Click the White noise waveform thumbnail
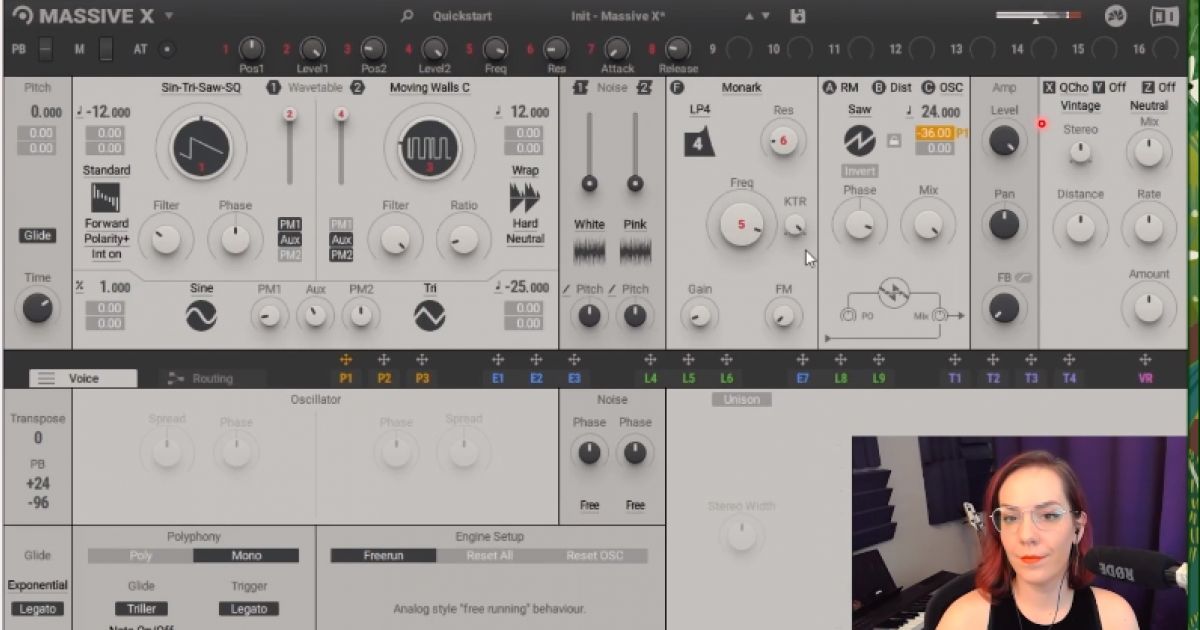The height and width of the screenshot is (630, 1200). coord(589,250)
